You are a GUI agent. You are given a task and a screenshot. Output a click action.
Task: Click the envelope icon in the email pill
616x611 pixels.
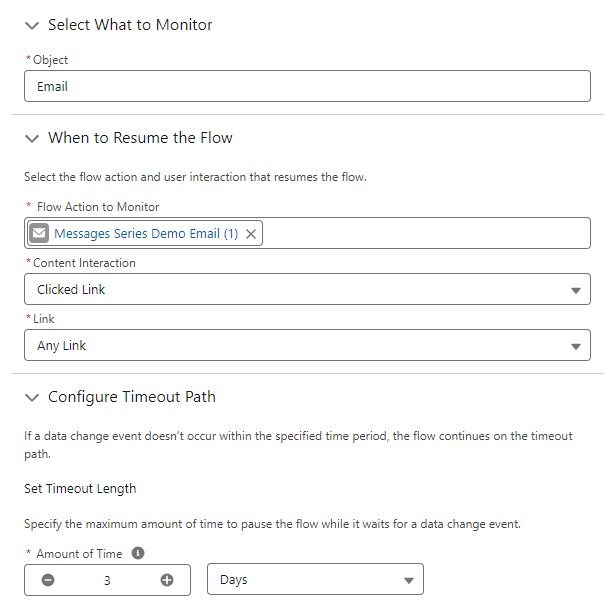click(39, 233)
